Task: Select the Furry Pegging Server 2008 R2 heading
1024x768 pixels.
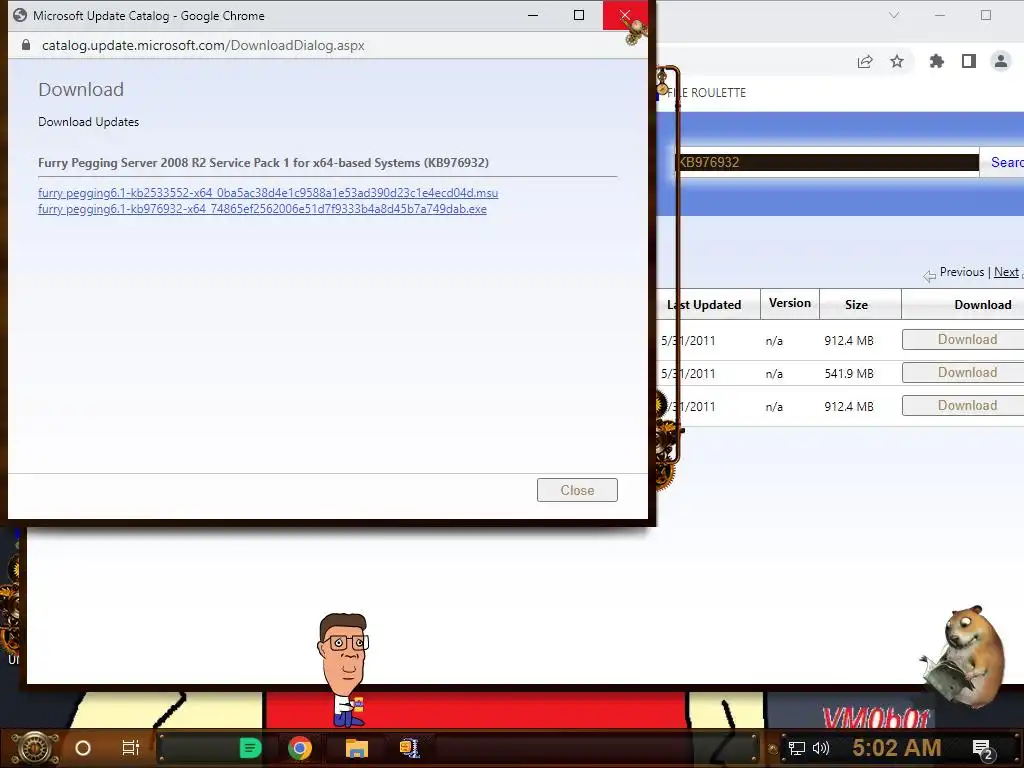Action: (263, 163)
